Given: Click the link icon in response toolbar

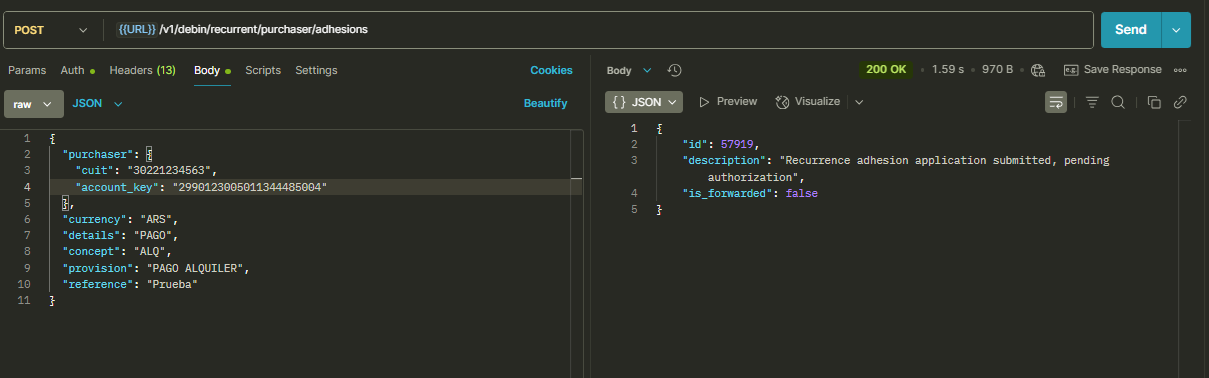Looking at the screenshot, I should coord(1180,102).
